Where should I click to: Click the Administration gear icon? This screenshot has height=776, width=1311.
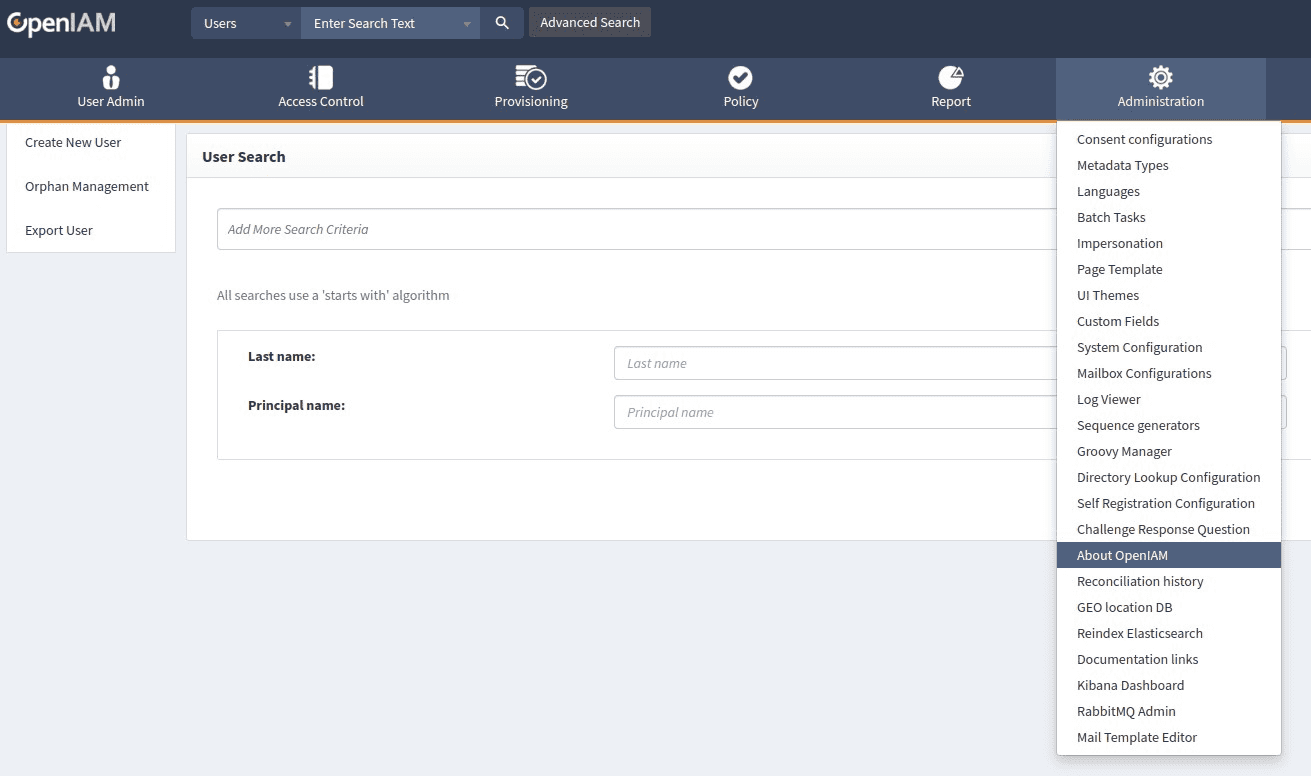tap(1160, 78)
